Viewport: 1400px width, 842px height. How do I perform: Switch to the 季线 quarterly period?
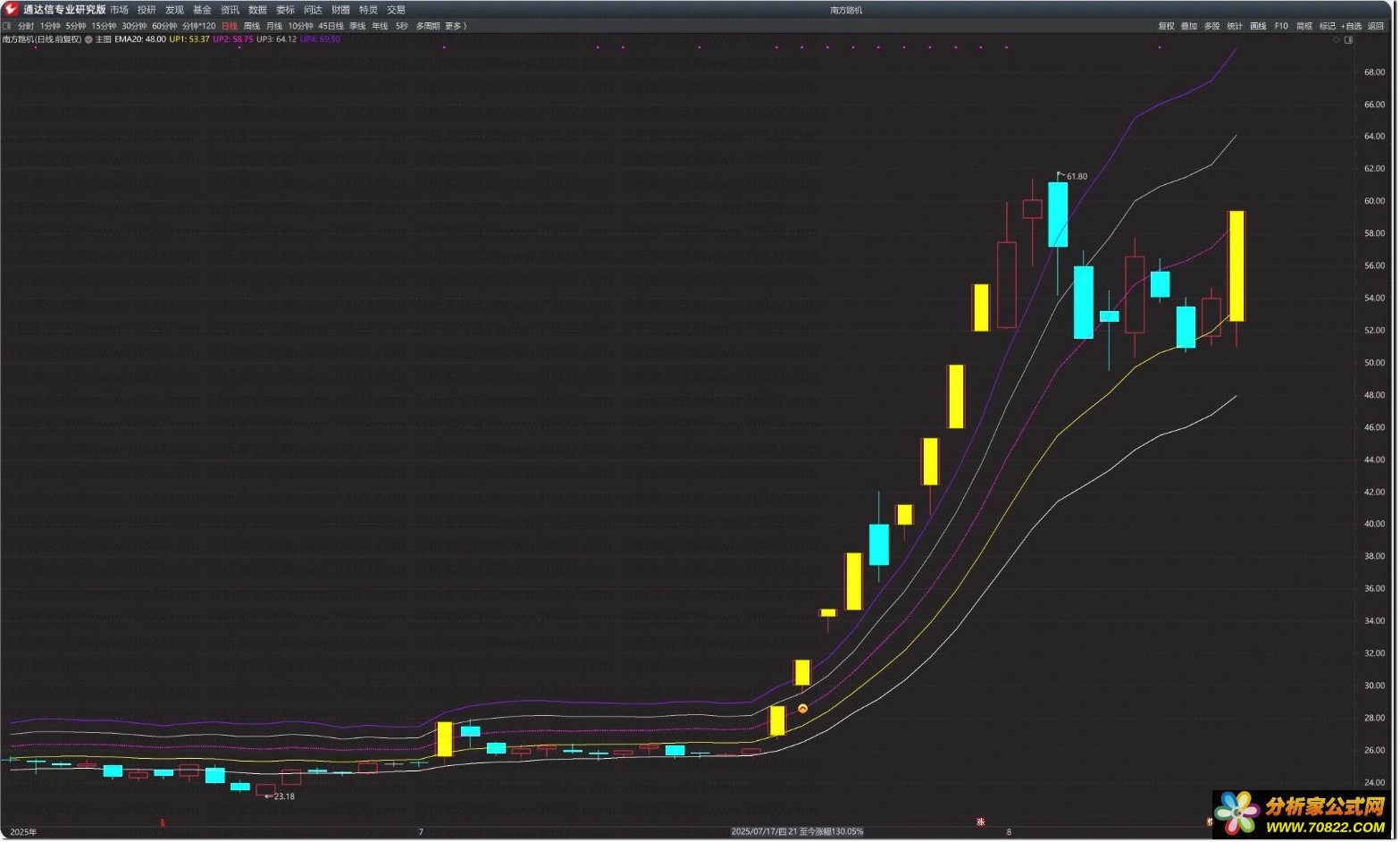point(357,26)
